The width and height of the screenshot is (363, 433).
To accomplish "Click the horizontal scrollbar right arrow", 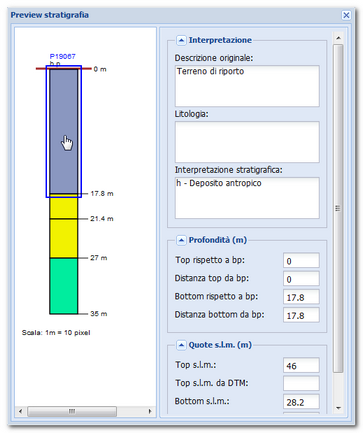I will (x=150, y=411).
